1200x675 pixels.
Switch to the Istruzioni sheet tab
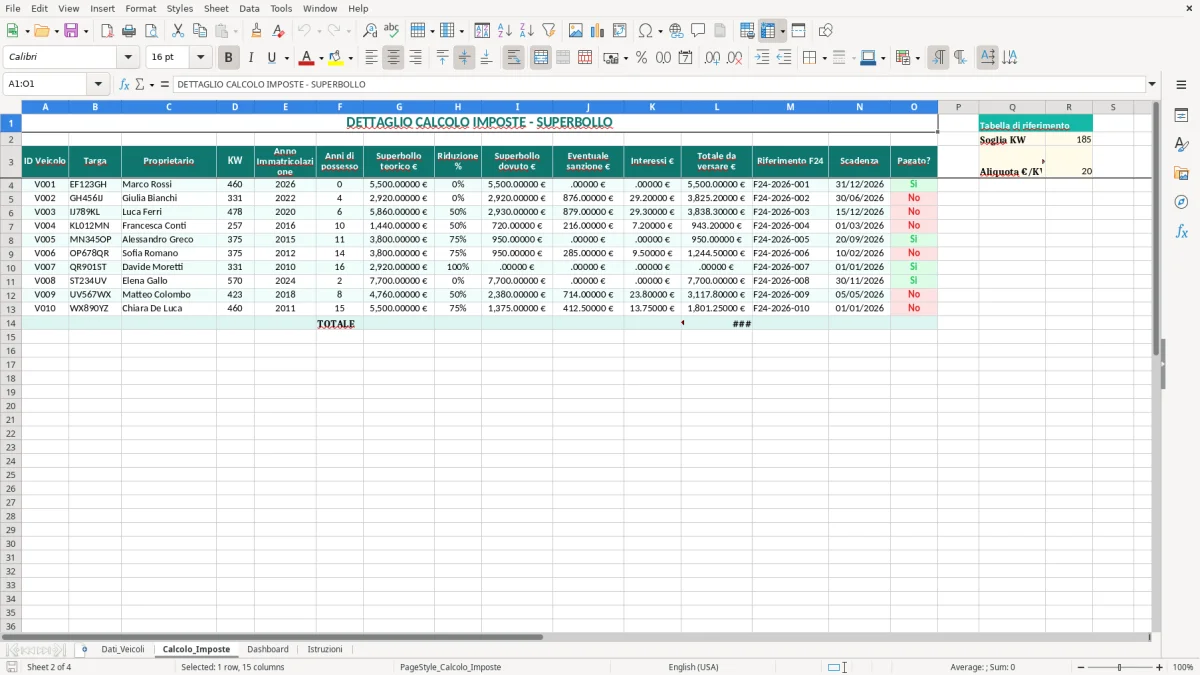(x=325, y=649)
